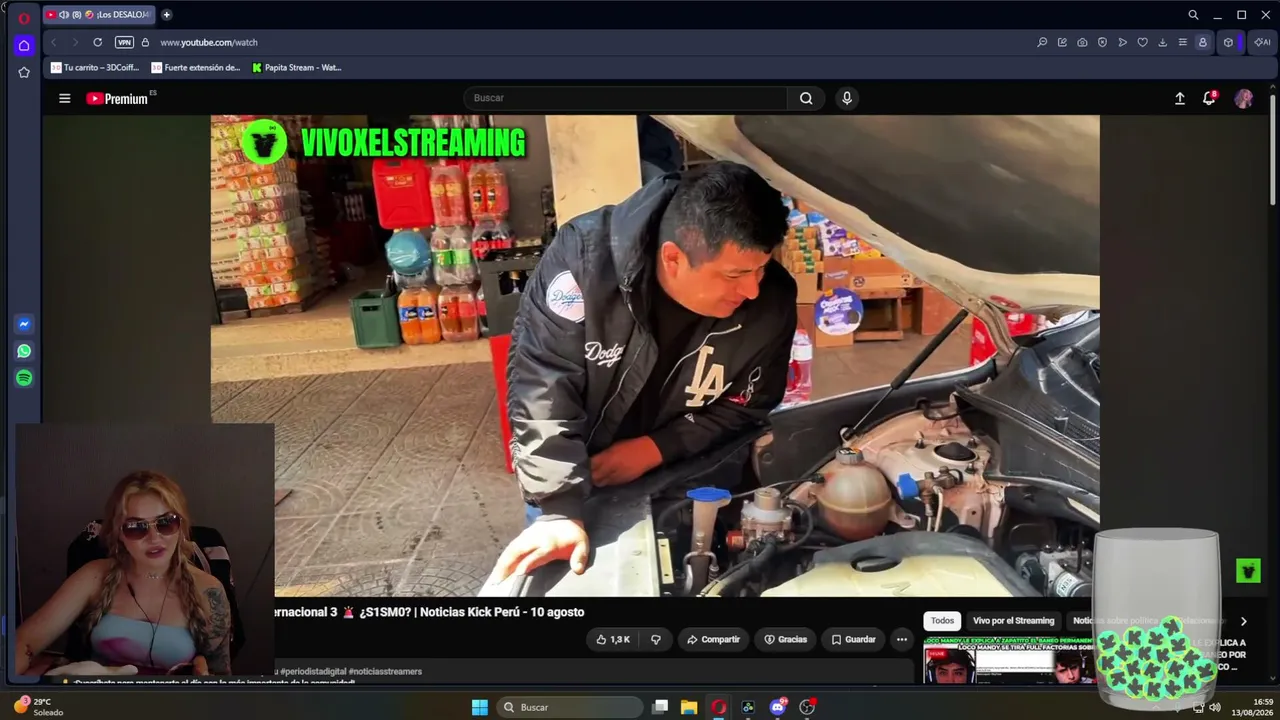Click the YouTube Buscar search field
Viewport: 1280px width, 720px height.
pyautogui.click(x=625, y=98)
